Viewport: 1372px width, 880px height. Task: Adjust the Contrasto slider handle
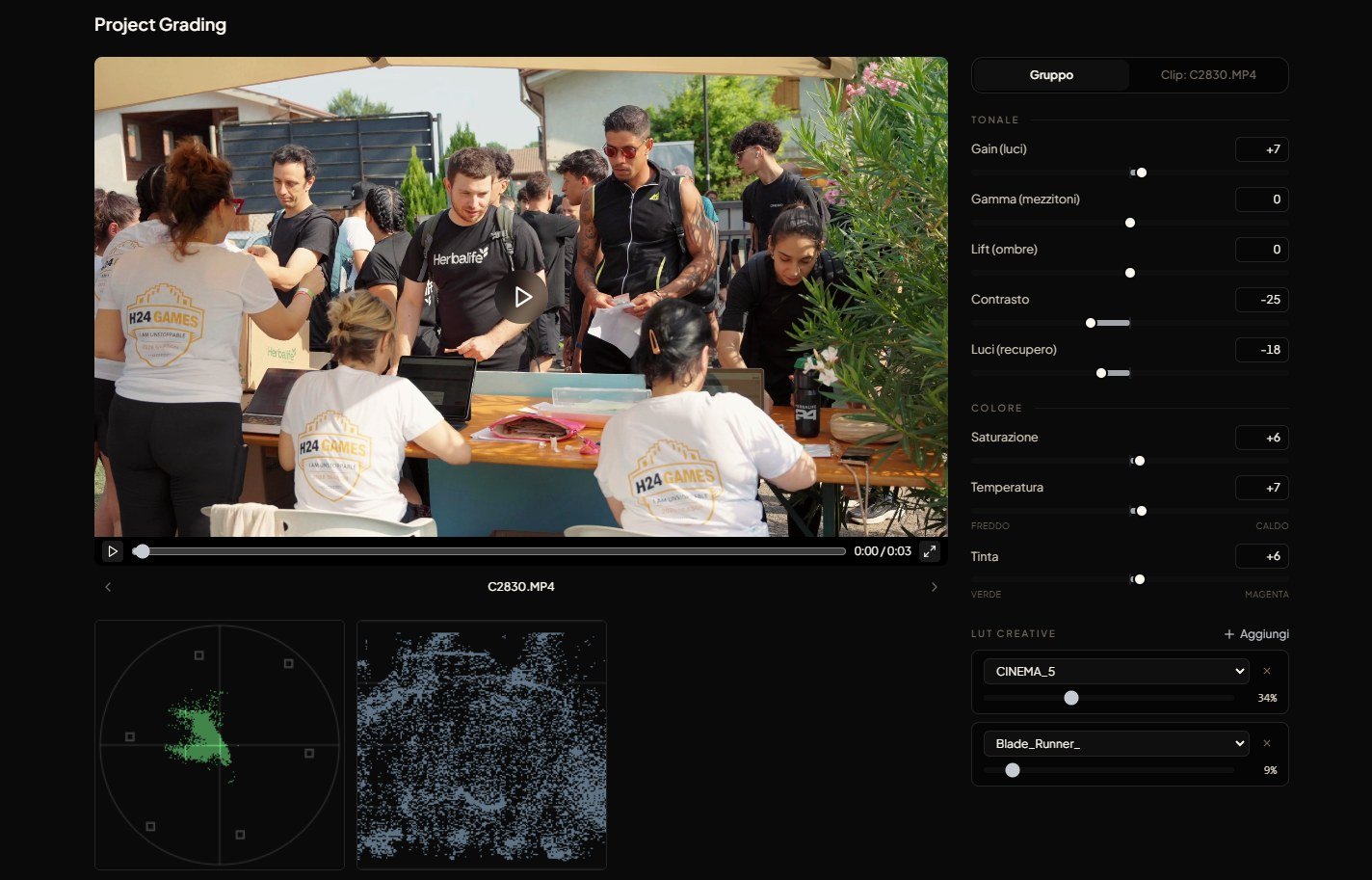pyautogui.click(x=1091, y=324)
